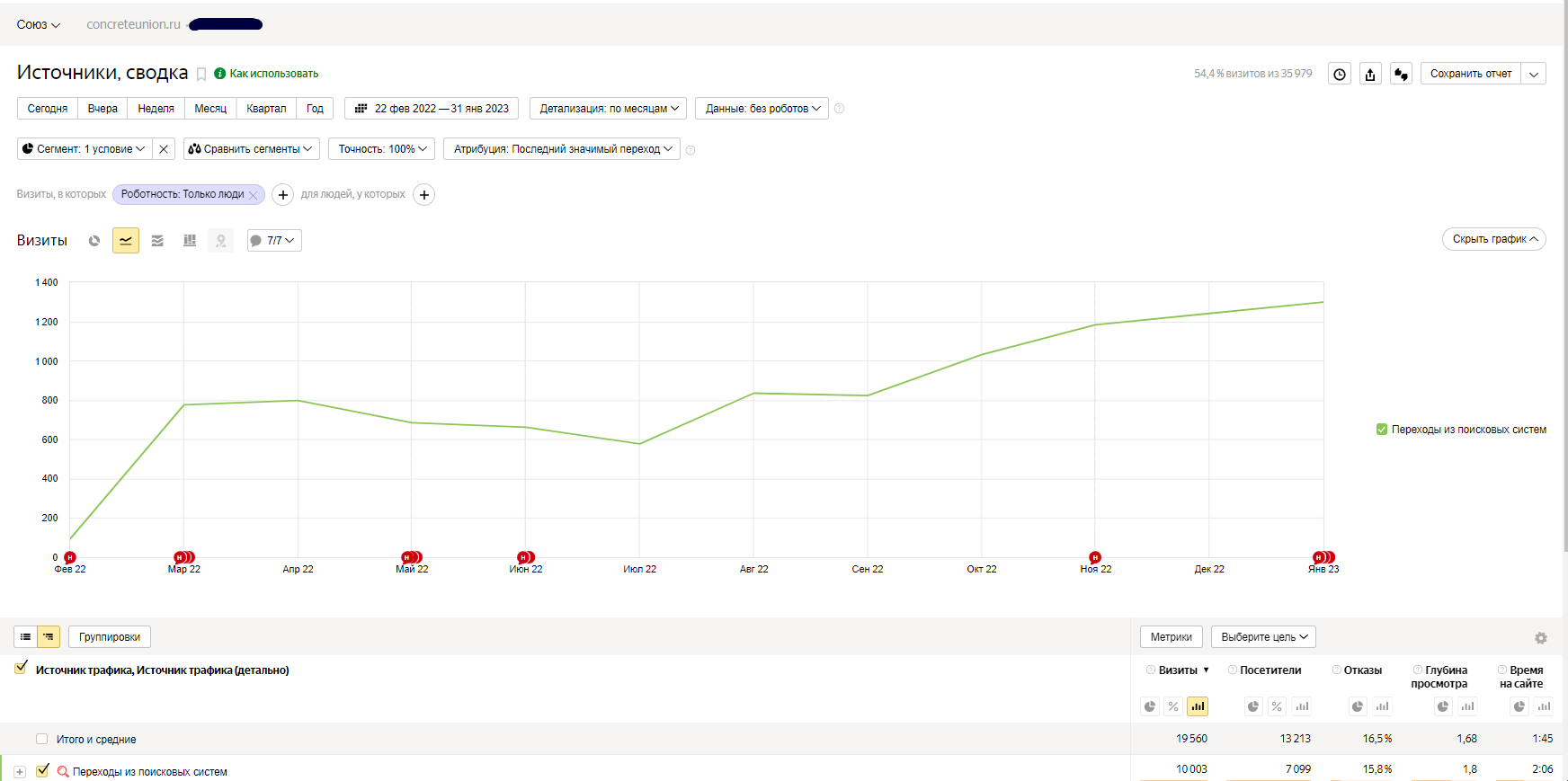Image resolution: width=1568 pixels, height=781 pixels.
Task: Click the export report icon
Action: coord(1370,74)
